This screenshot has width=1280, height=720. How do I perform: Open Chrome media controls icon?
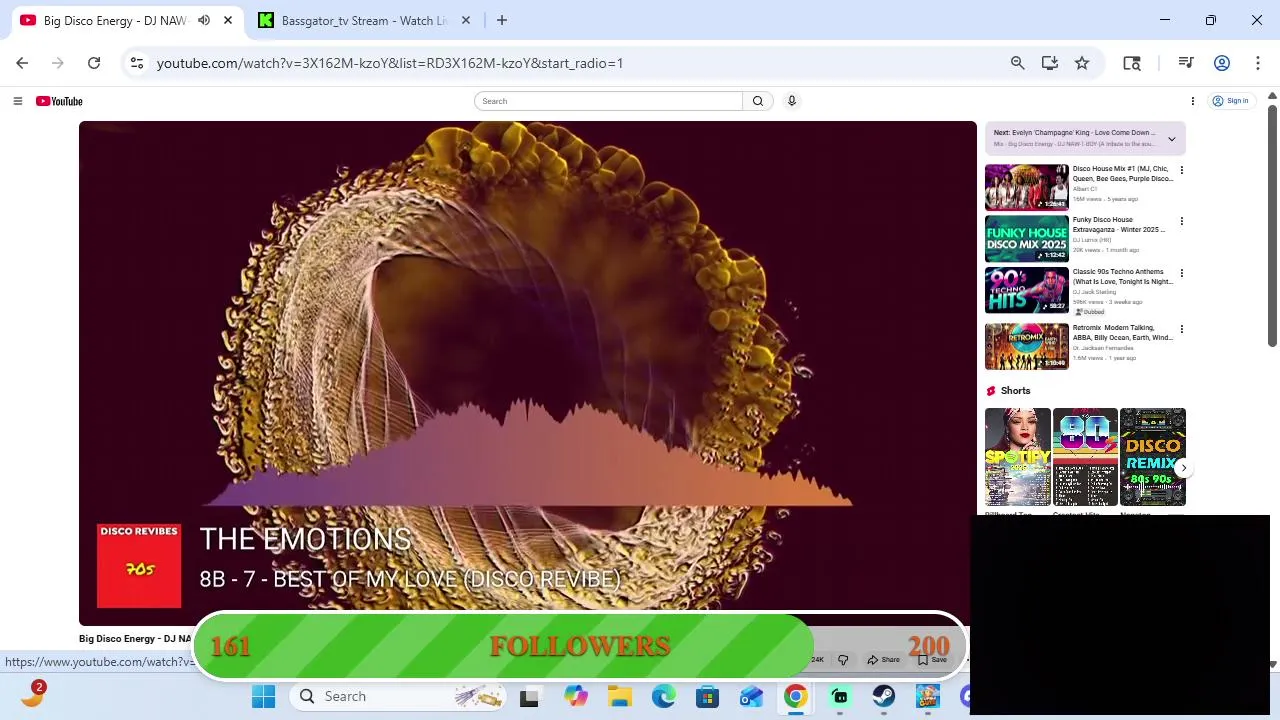click(1186, 63)
